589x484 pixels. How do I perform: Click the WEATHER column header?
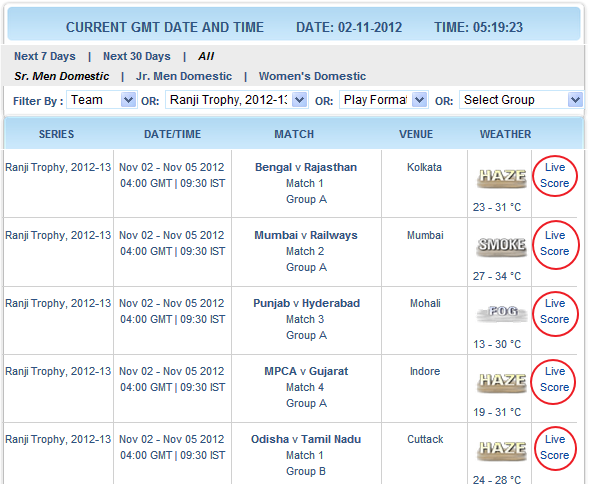click(505, 134)
